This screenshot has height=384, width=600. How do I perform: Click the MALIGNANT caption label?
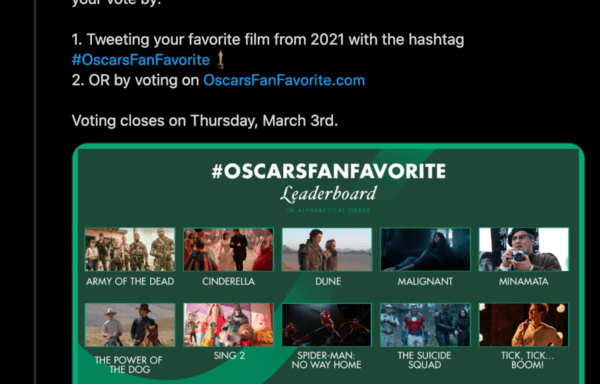click(425, 281)
